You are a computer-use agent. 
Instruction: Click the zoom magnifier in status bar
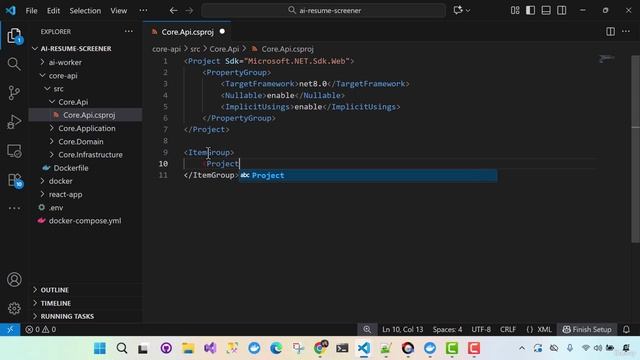pos(367,329)
